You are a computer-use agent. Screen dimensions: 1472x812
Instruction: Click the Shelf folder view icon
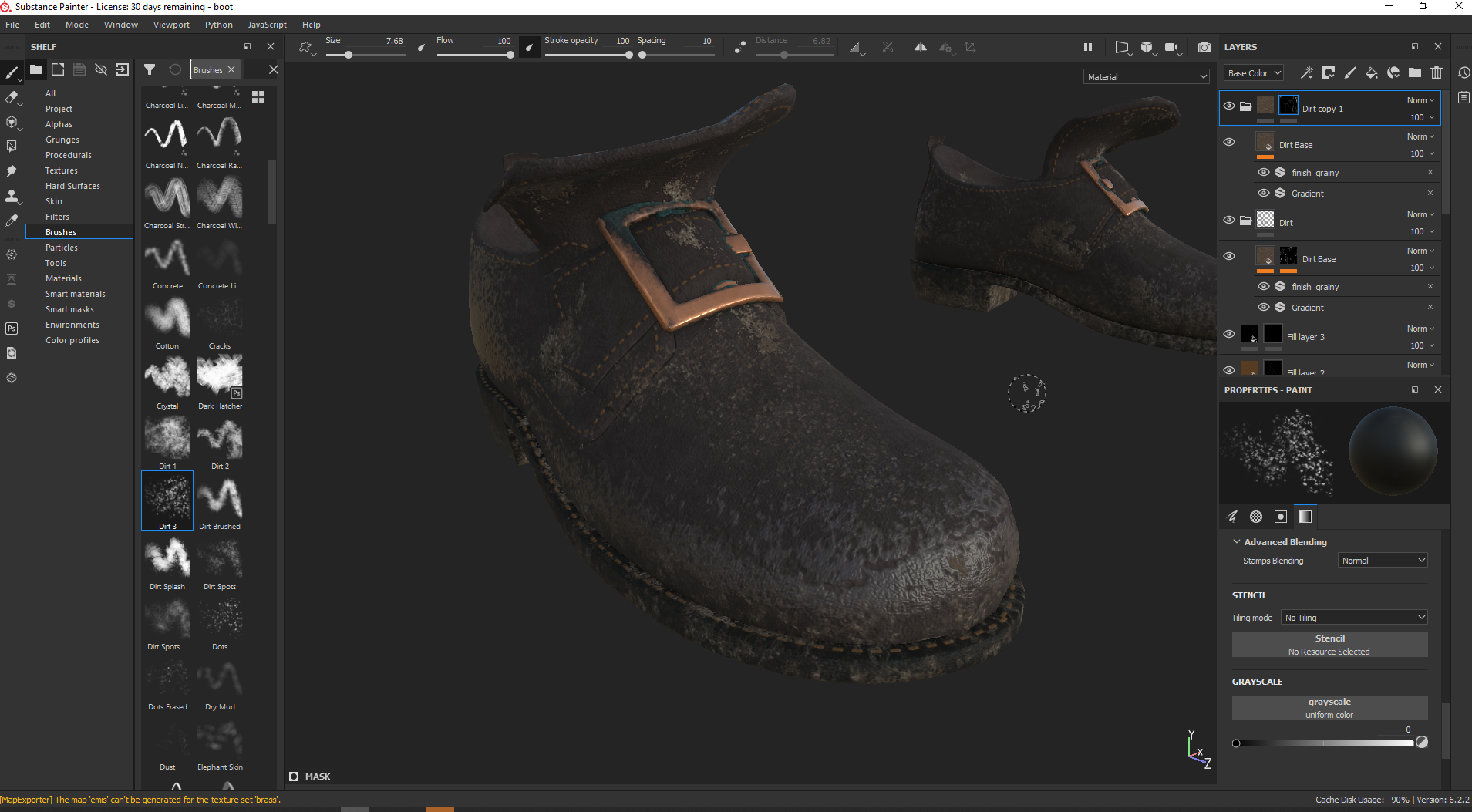click(36, 70)
